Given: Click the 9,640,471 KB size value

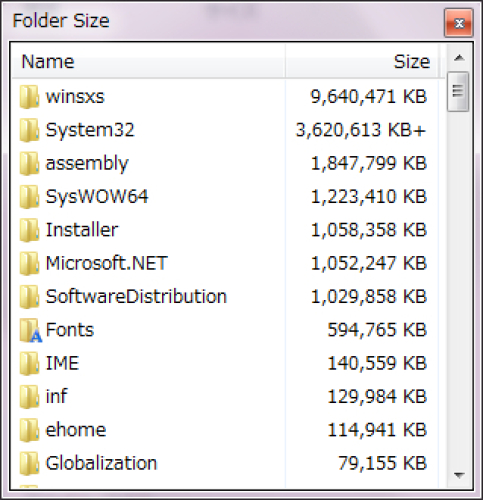Looking at the screenshot, I should pyautogui.click(x=369, y=97).
